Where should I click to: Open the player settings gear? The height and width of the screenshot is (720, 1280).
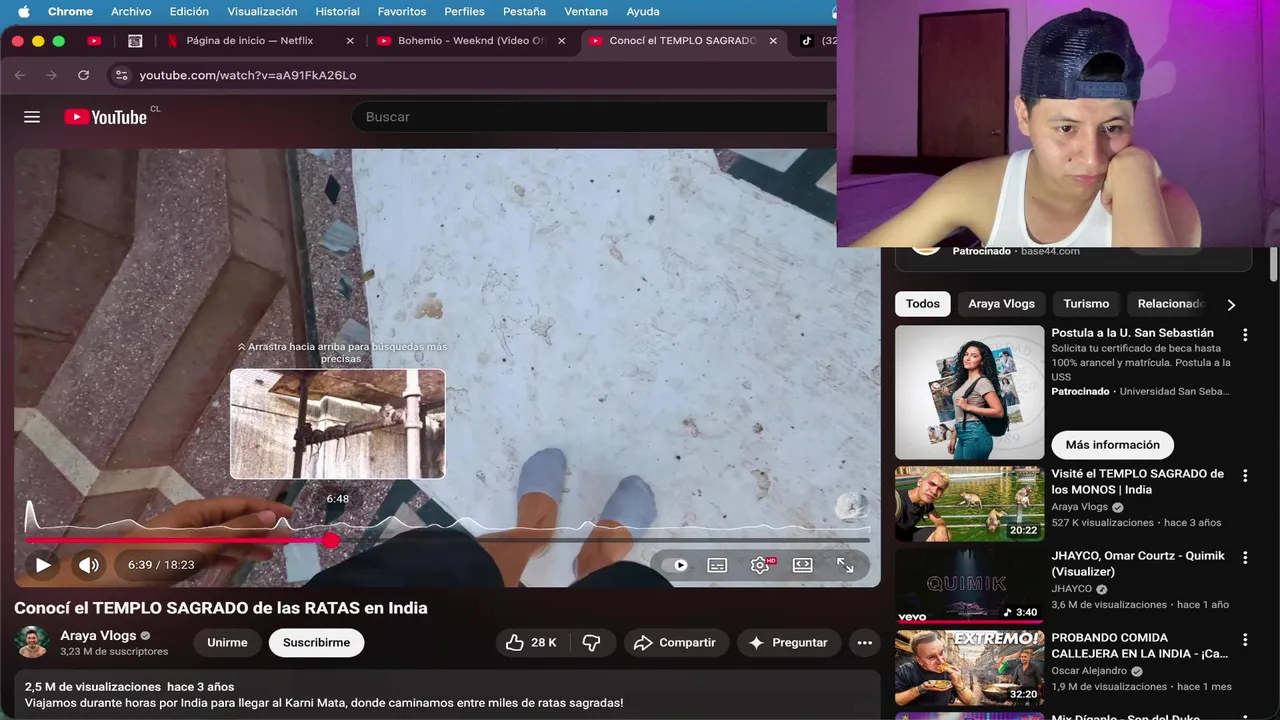point(760,565)
